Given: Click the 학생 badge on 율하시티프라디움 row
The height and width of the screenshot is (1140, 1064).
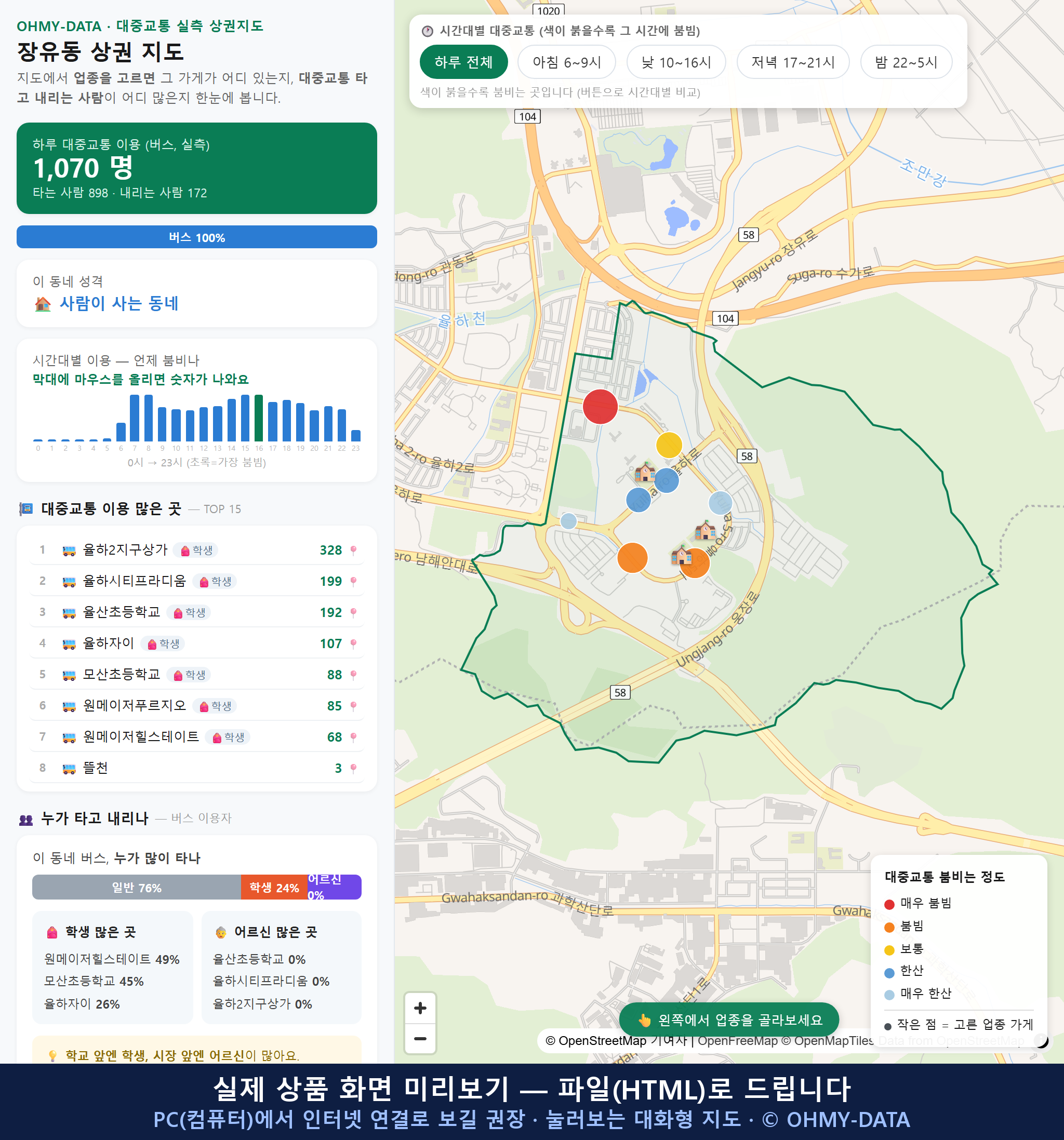Looking at the screenshot, I should pyautogui.click(x=215, y=582).
